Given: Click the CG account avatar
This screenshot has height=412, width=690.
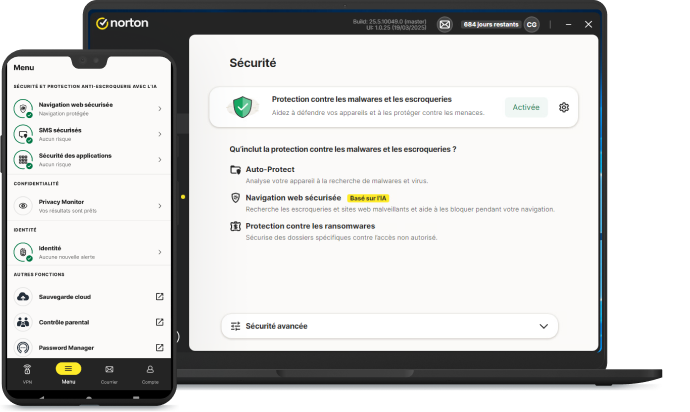Looking at the screenshot, I should pyautogui.click(x=532, y=24).
